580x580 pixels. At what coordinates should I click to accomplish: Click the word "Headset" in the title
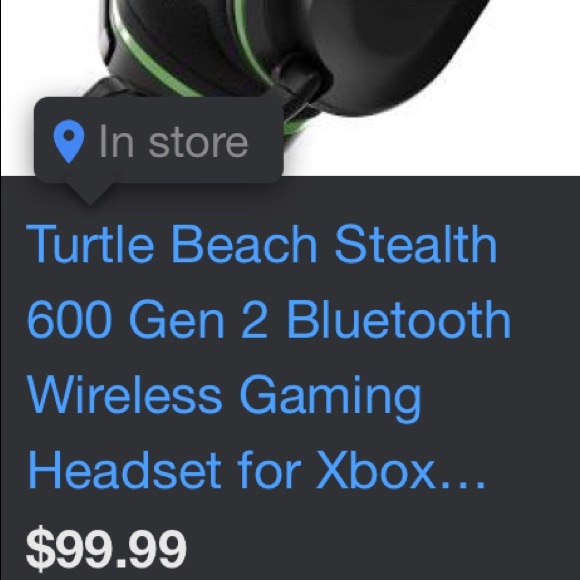[x=125, y=471]
